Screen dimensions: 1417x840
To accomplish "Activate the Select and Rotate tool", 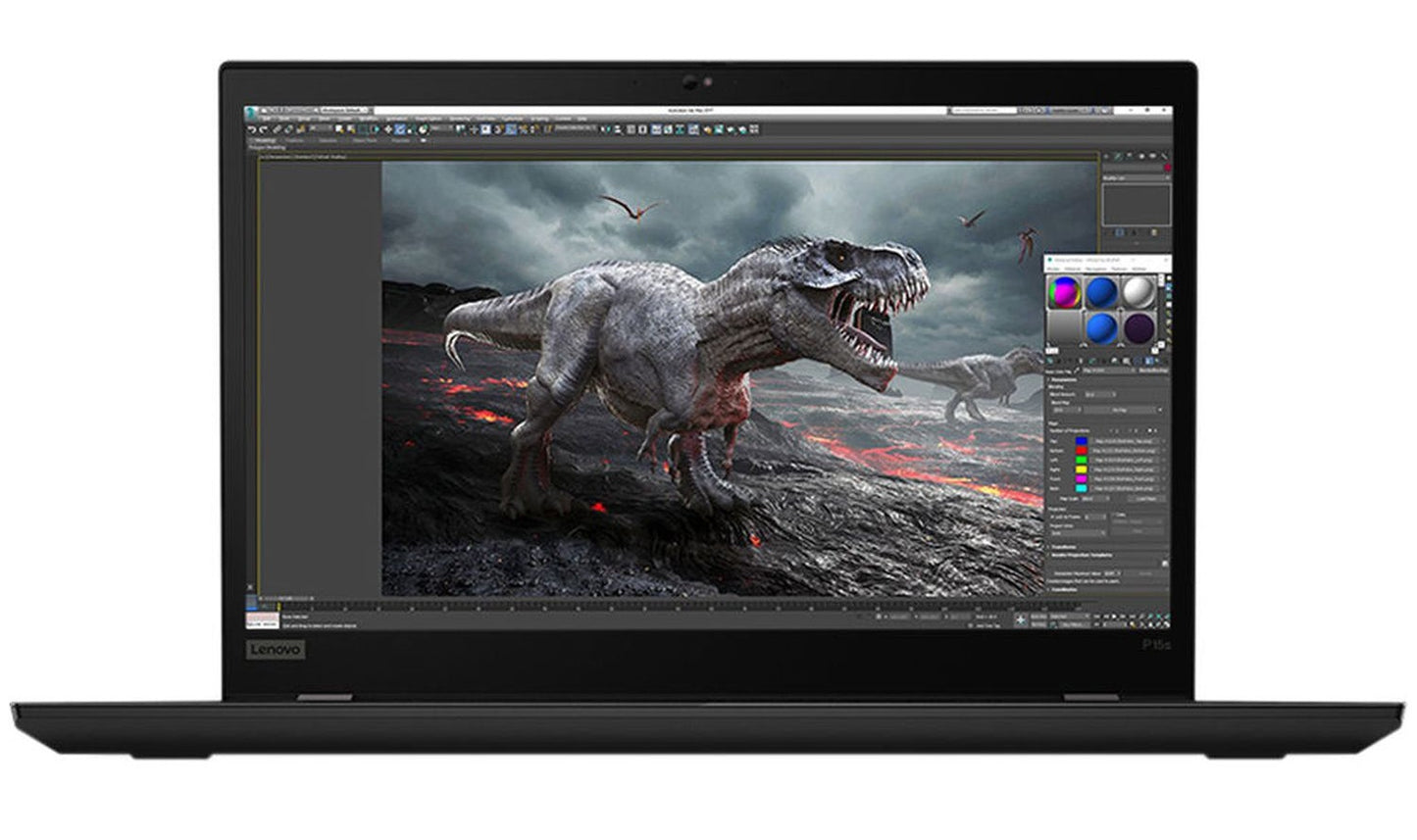I will [x=400, y=128].
